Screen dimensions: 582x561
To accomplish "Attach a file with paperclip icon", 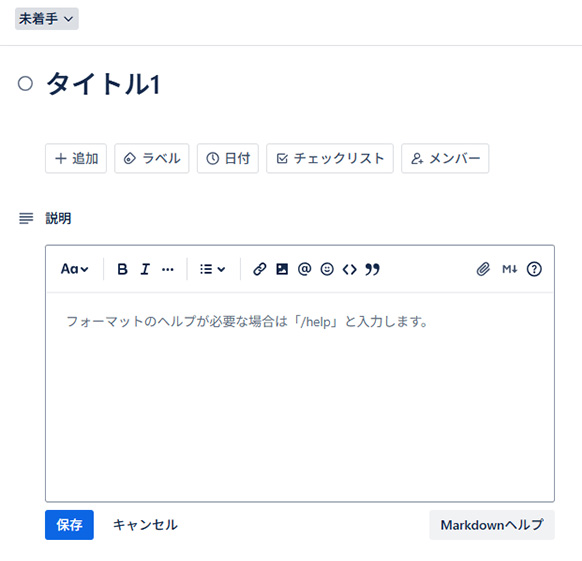I will (483, 269).
